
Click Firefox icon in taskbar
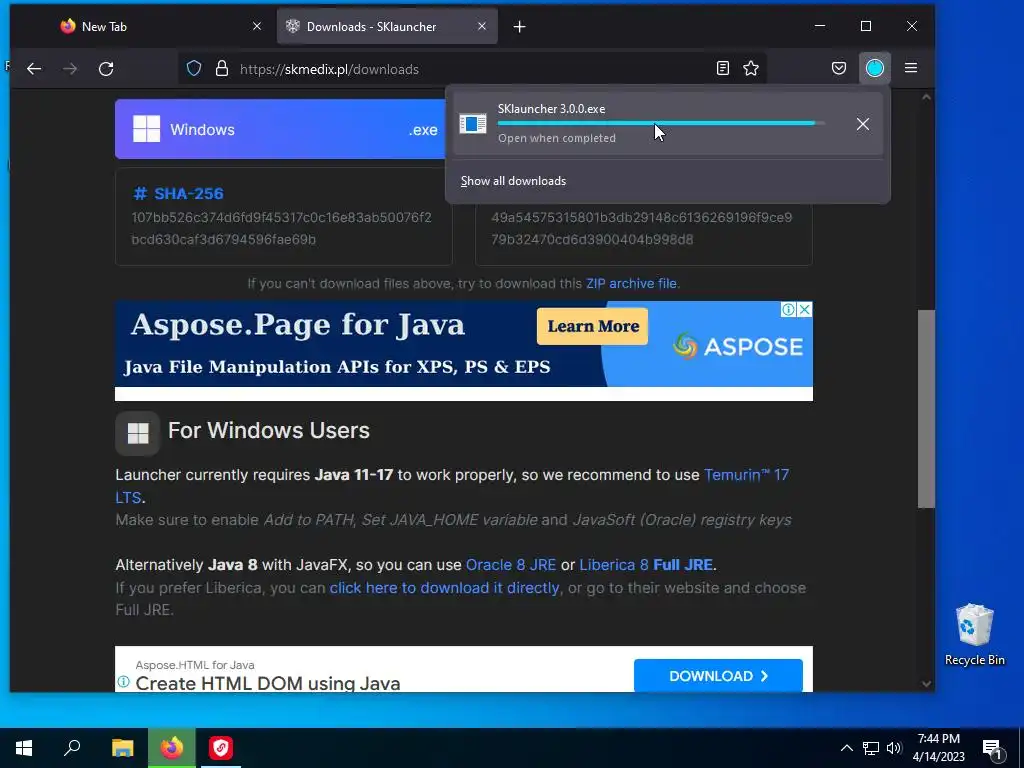point(172,748)
